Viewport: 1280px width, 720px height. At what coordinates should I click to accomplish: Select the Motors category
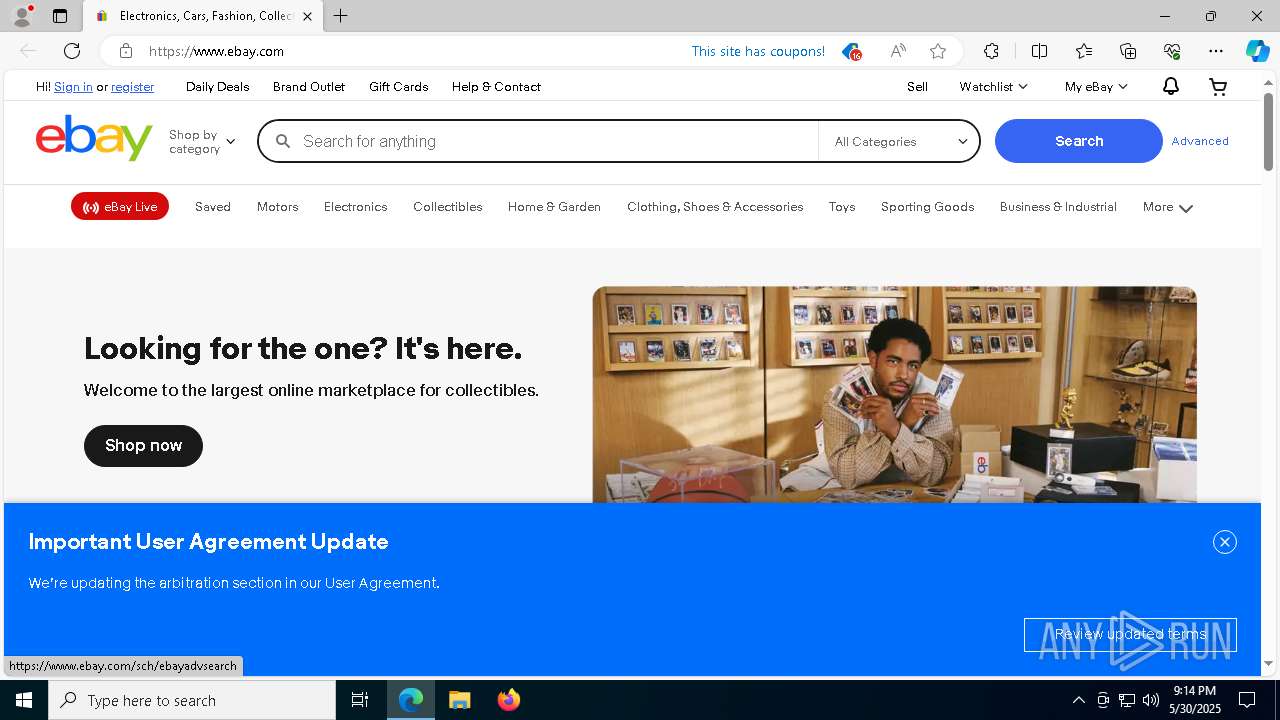click(277, 207)
